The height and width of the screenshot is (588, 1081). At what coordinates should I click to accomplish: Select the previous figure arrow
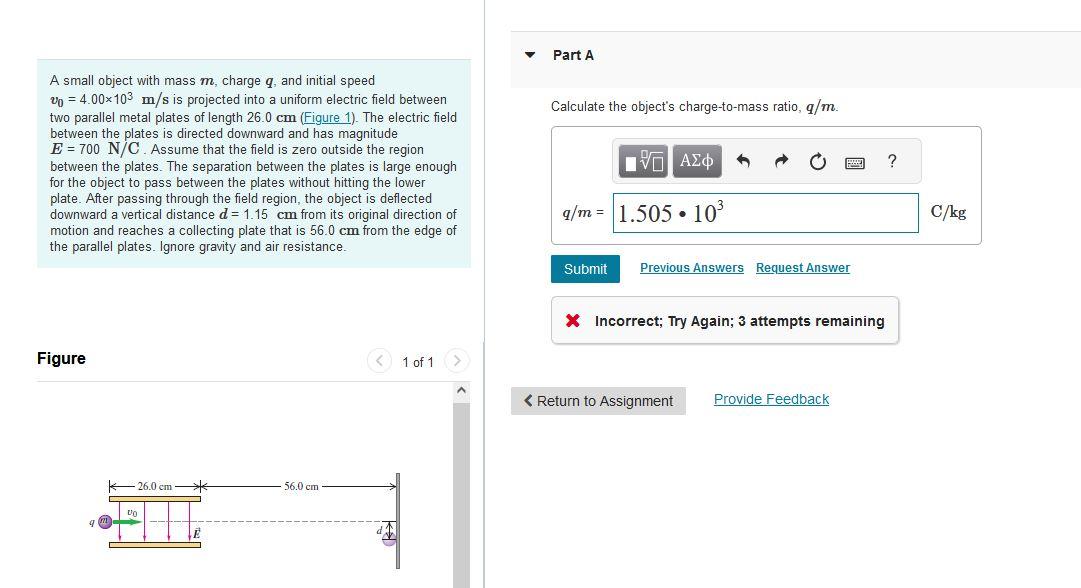[380, 361]
